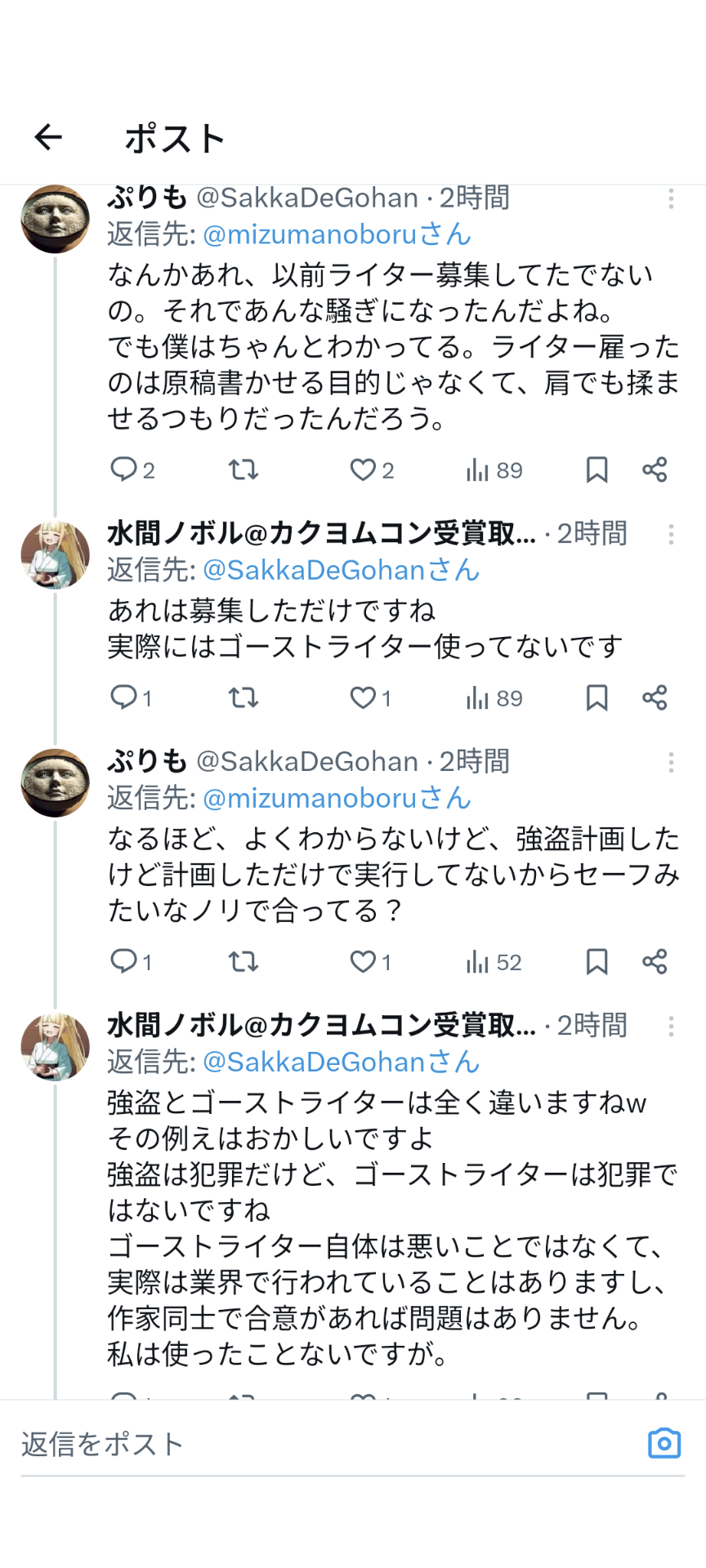Type in the 返信をポスト reply field
Image resolution: width=706 pixels, height=1568 pixels.
[327, 1444]
